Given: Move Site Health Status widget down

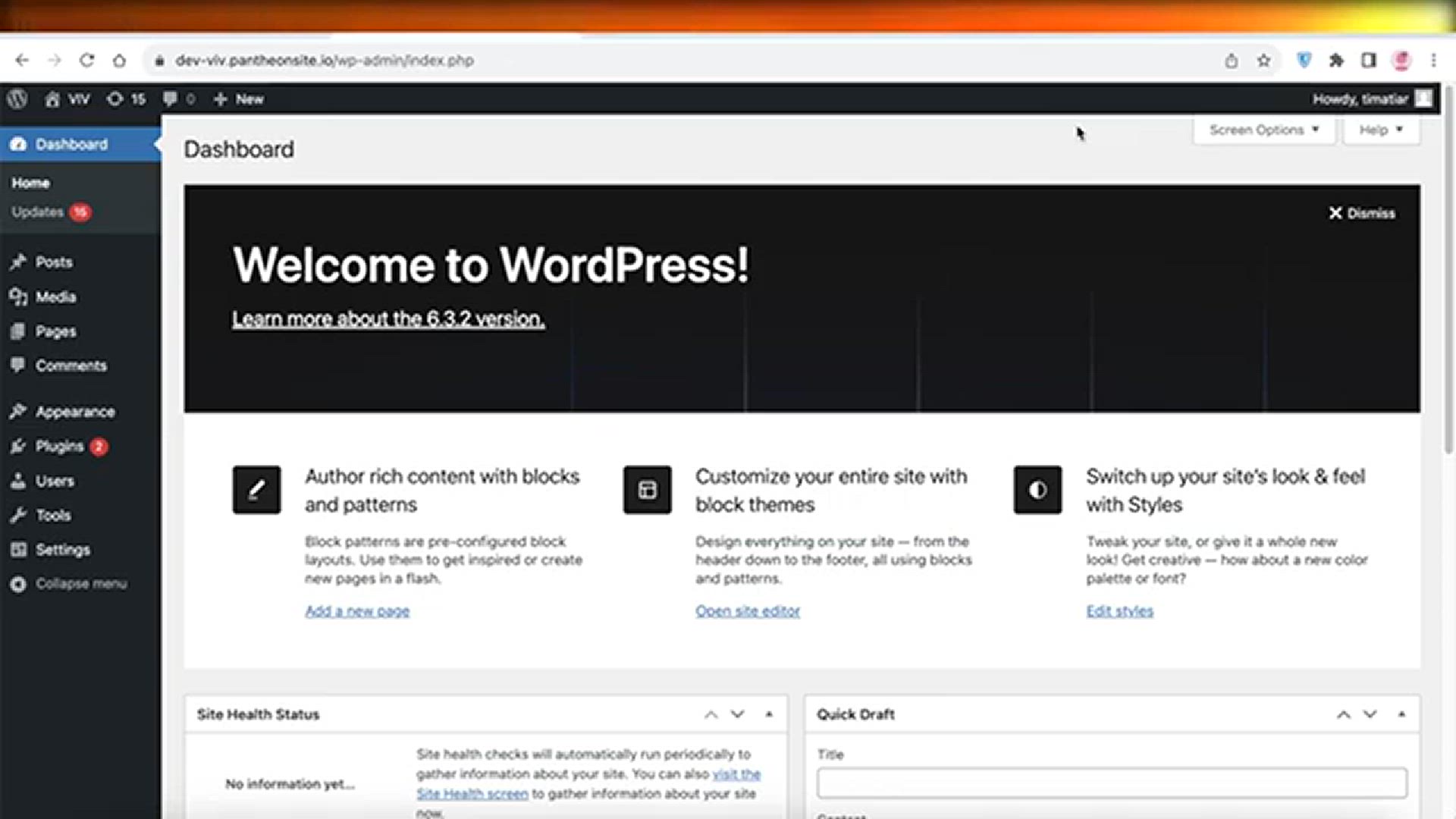Looking at the screenshot, I should point(737,714).
